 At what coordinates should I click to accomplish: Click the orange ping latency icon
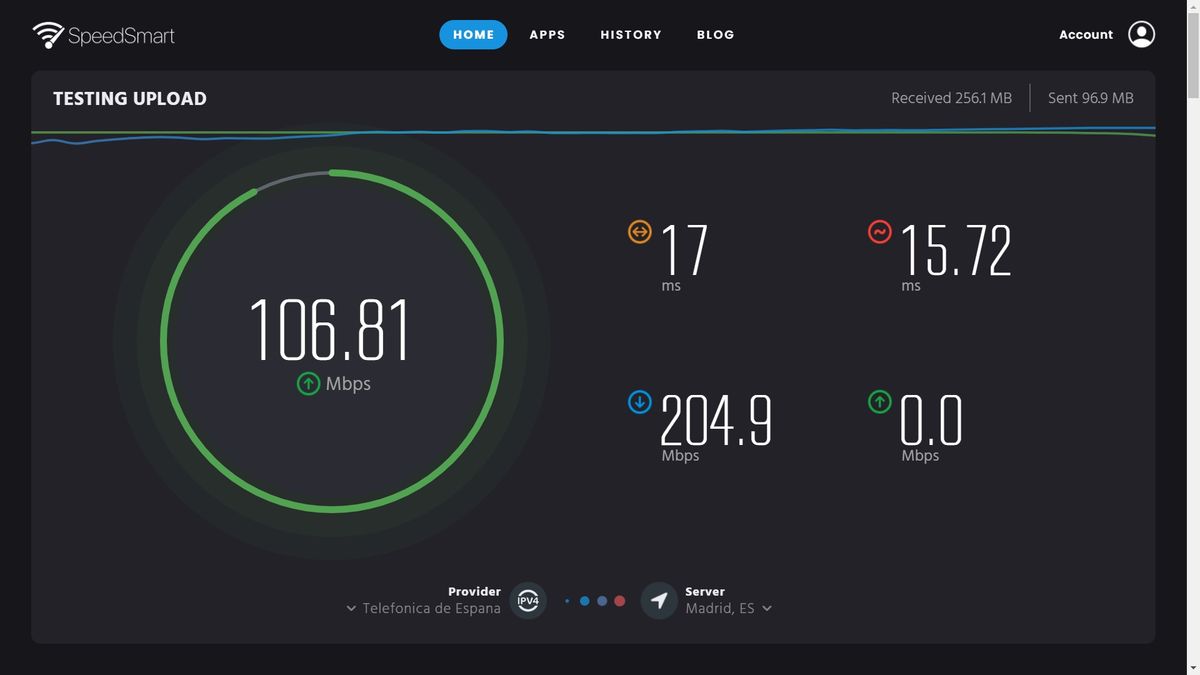[x=638, y=231]
